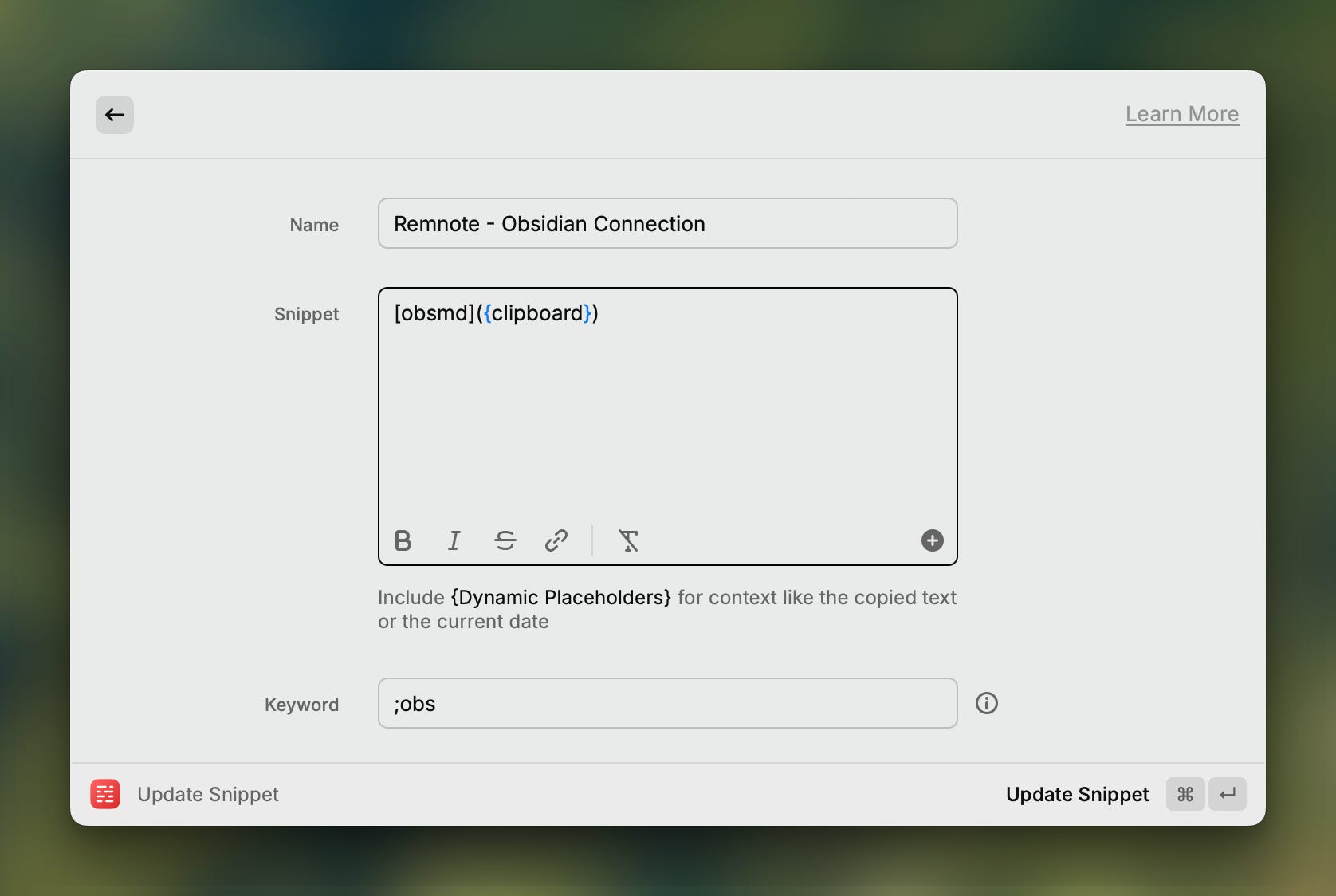
Task: Toggle italic formatting in snippet toolbar
Action: tap(454, 541)
